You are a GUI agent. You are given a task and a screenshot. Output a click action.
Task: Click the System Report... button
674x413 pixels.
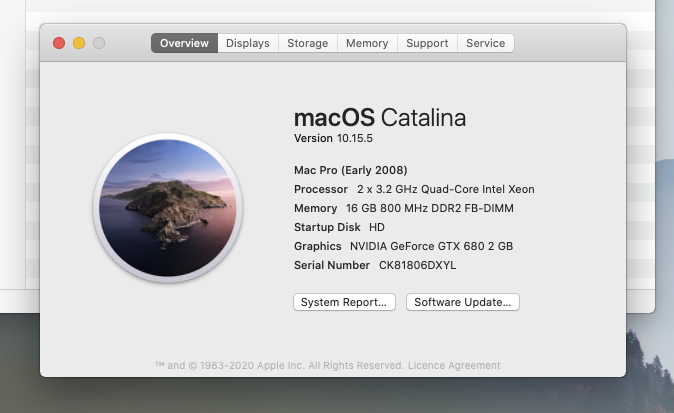tap(344, 302)
